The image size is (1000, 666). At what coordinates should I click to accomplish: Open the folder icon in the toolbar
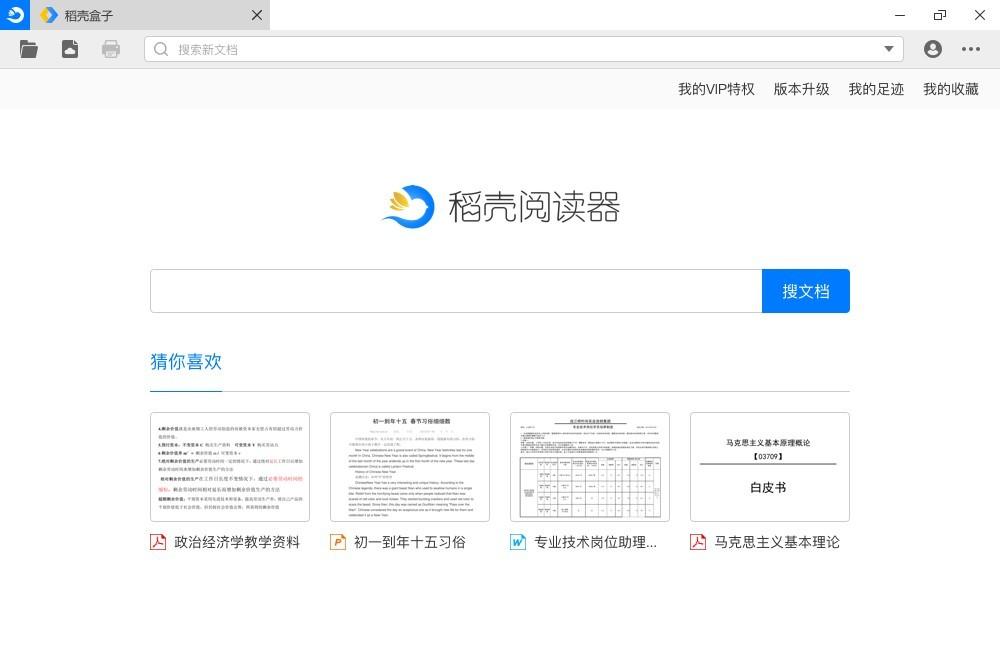pyautogui.click(x=29, y=49)
